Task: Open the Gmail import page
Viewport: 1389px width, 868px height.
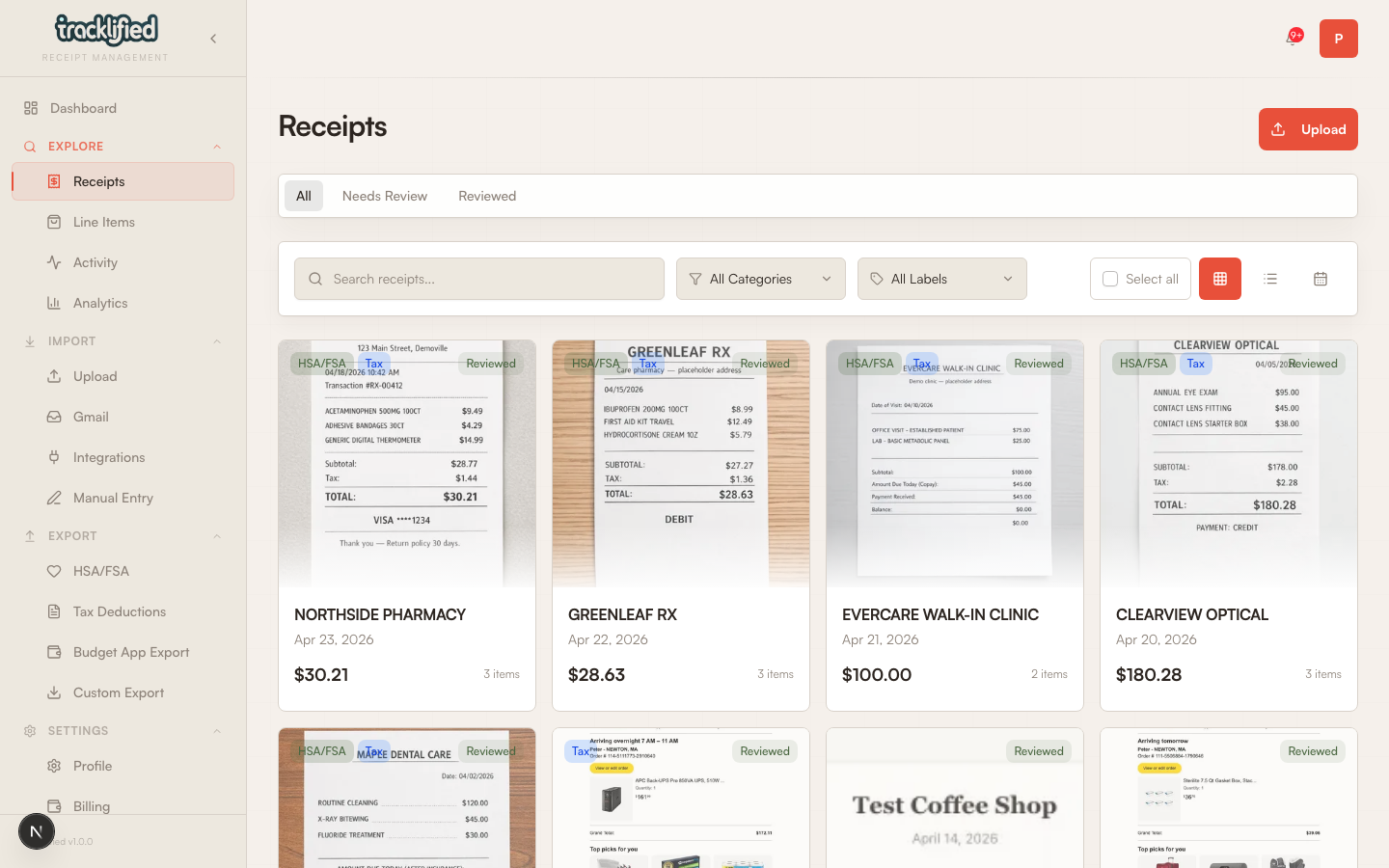Action: point(123,417)
